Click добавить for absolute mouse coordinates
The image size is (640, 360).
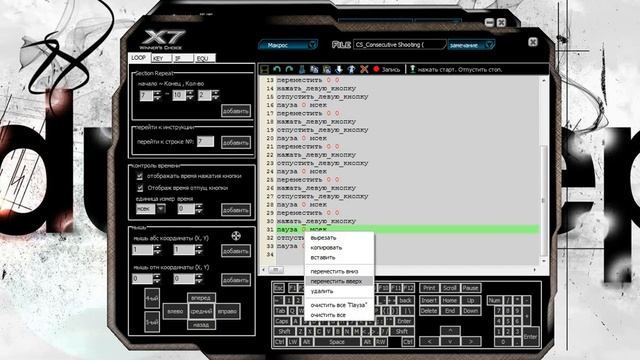pos(236,251)
